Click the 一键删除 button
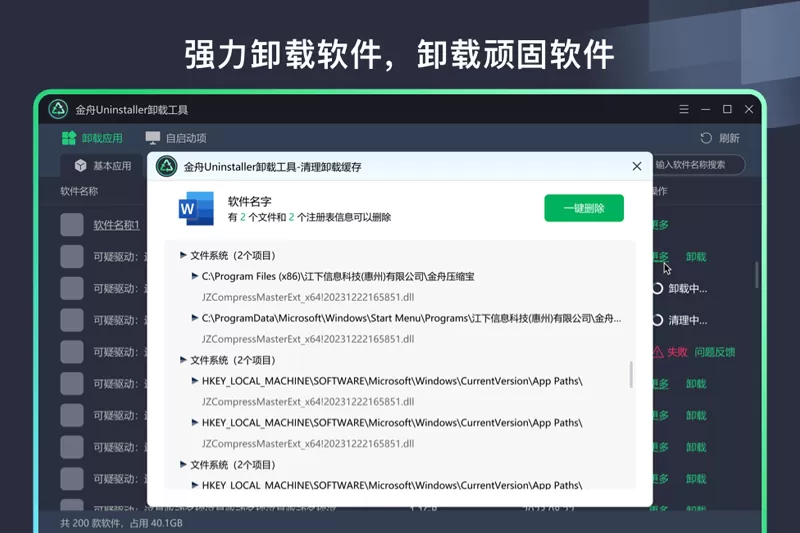 [584, 208]
